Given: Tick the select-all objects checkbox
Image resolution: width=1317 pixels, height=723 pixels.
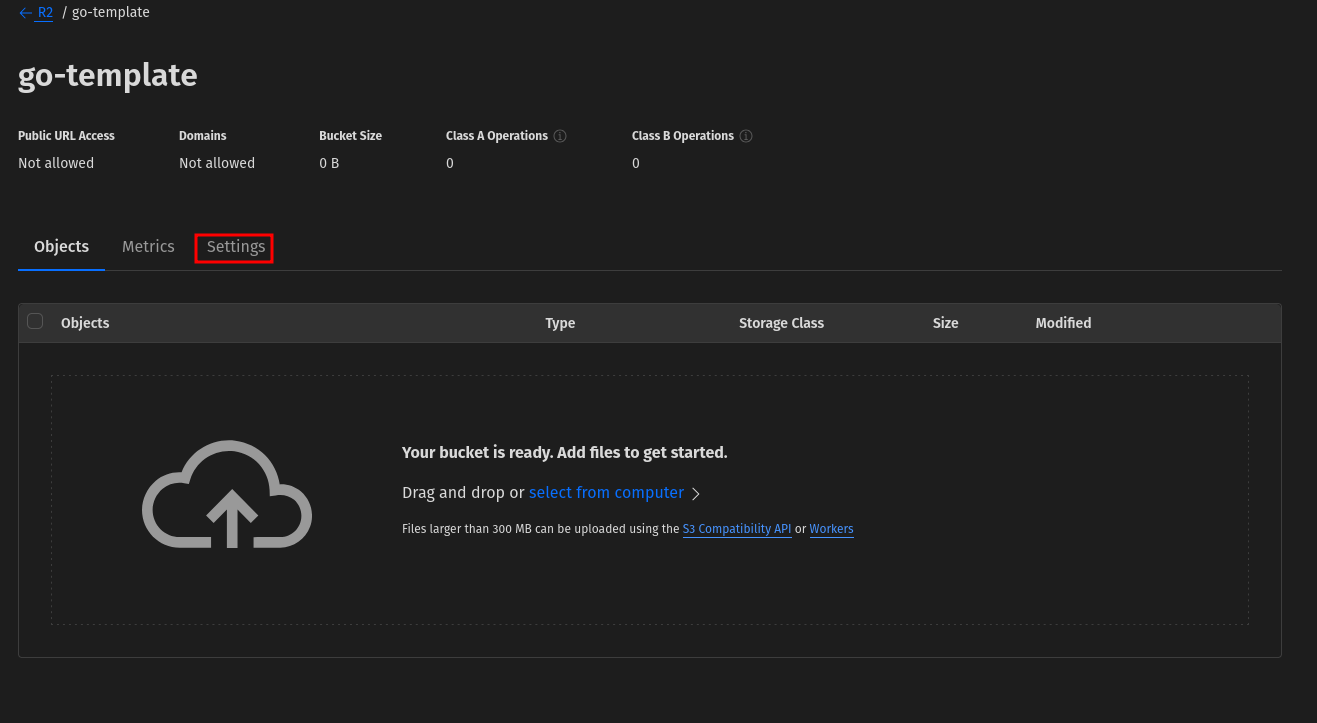Looking at the screenshot, I should (x=35, y=321).
